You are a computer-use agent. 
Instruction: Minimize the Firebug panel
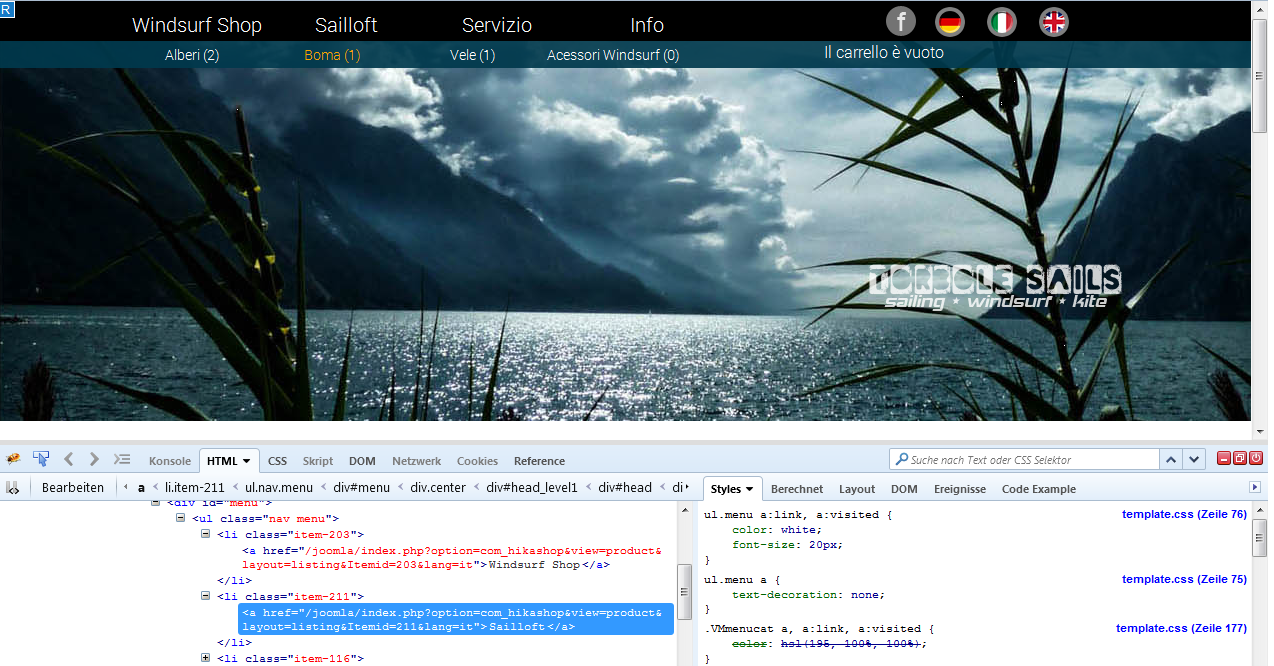[1224, 458]
